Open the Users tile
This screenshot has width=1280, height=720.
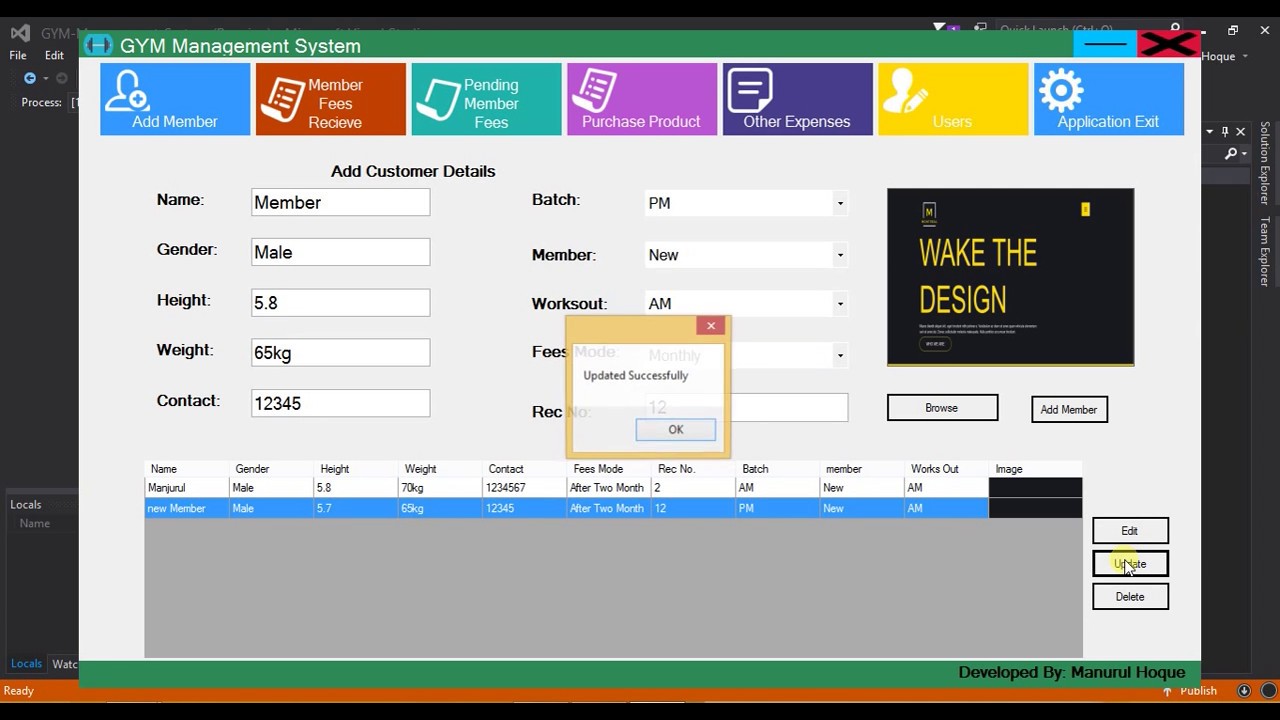tap(953, 99)
